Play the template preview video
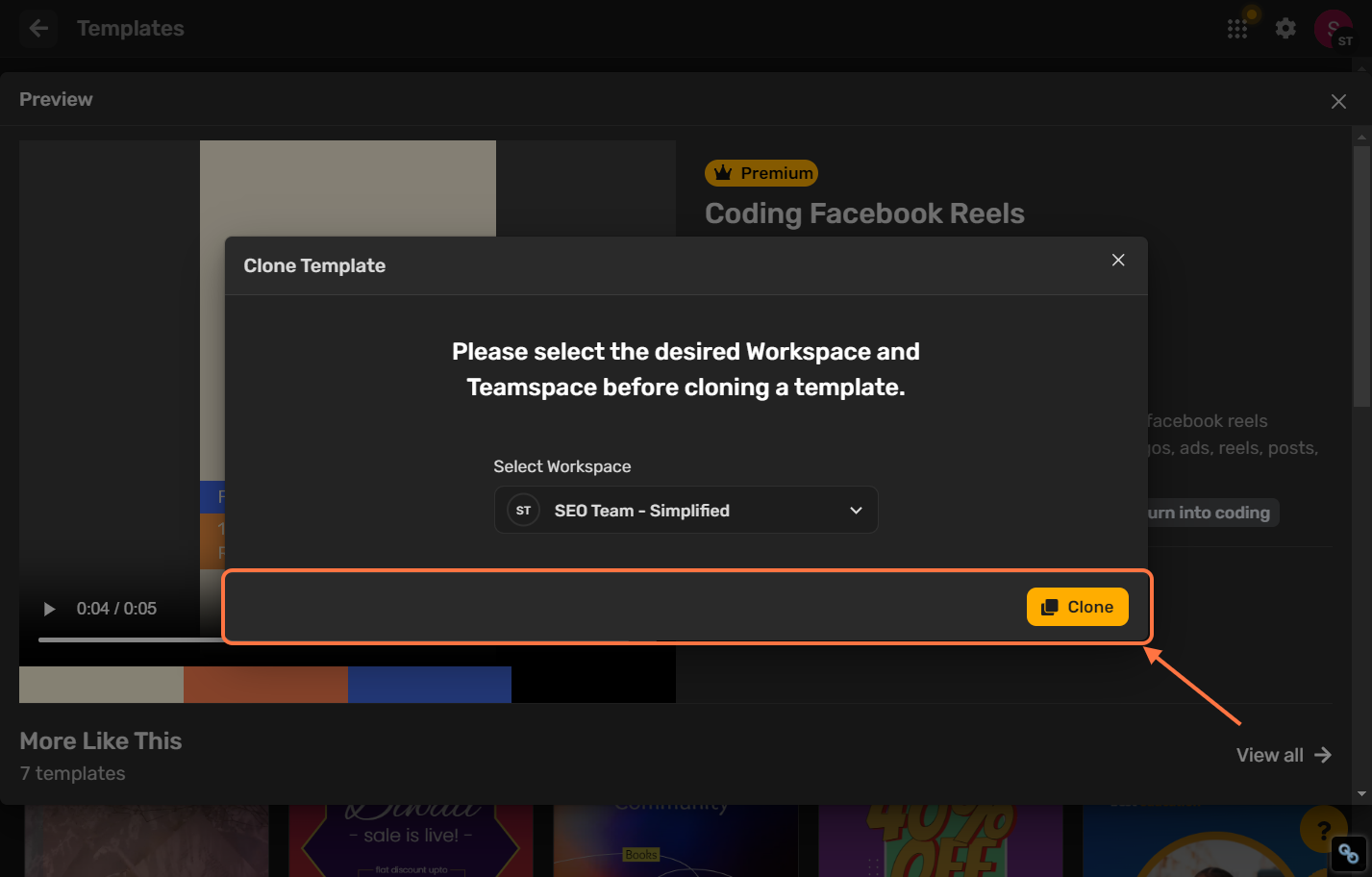Screen dimensions: 1372x877 tap(49, 609)
